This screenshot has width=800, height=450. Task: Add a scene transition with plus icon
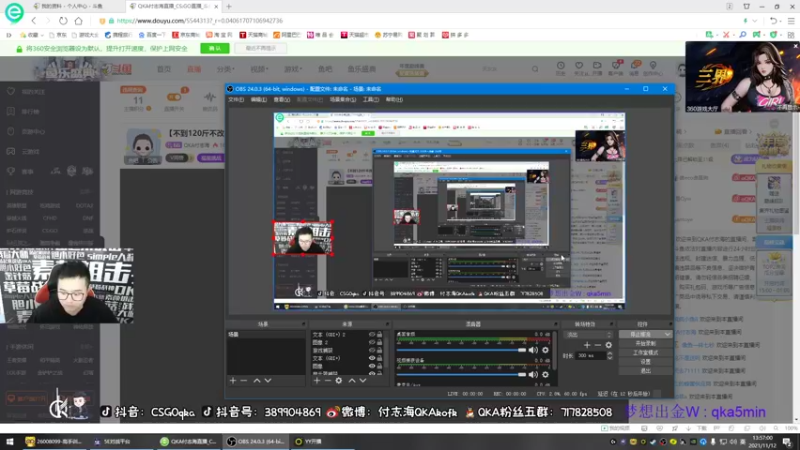pyautogui.click(x=587, y=345)
